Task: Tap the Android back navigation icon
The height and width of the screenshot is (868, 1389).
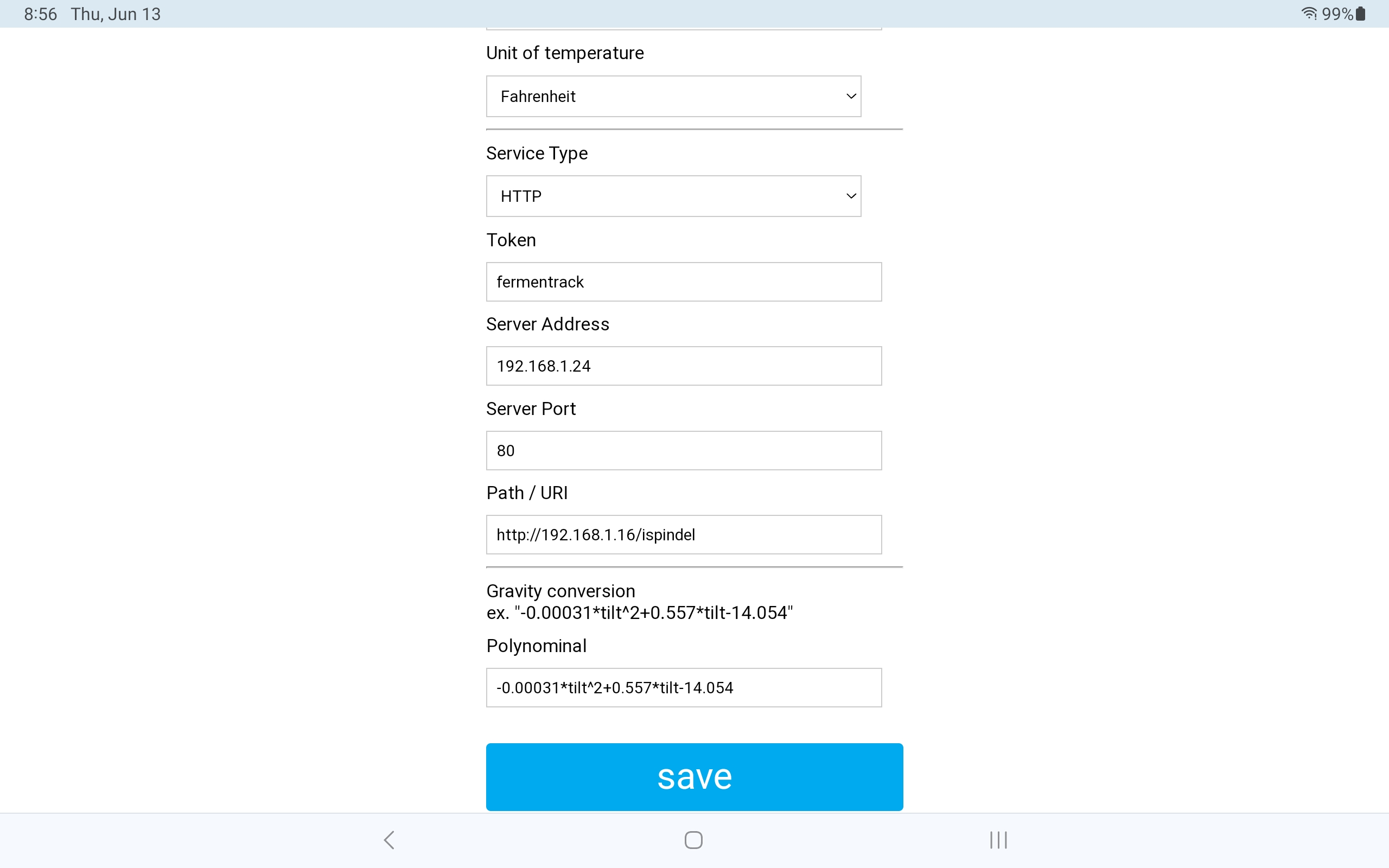Action: (x=389, y=840)
